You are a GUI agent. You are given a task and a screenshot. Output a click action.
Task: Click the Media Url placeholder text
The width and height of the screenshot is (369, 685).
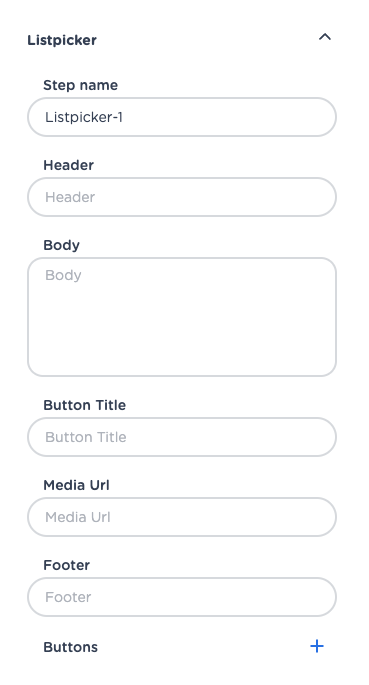78,517
